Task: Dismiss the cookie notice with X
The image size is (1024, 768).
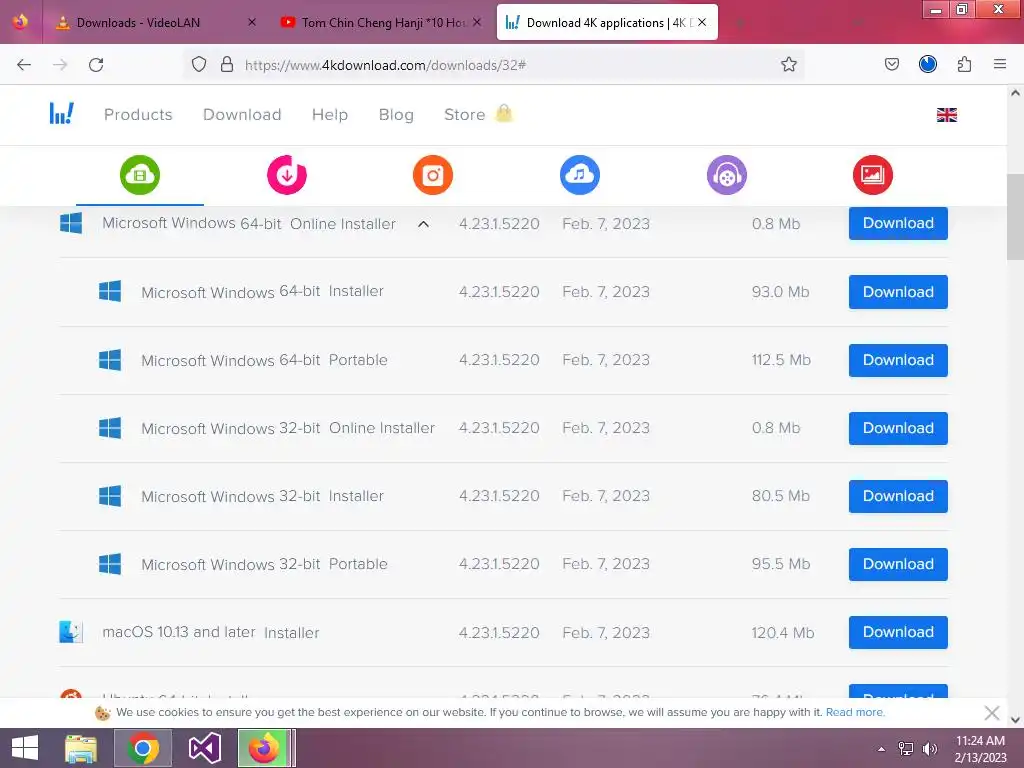Action: [991, 712]
